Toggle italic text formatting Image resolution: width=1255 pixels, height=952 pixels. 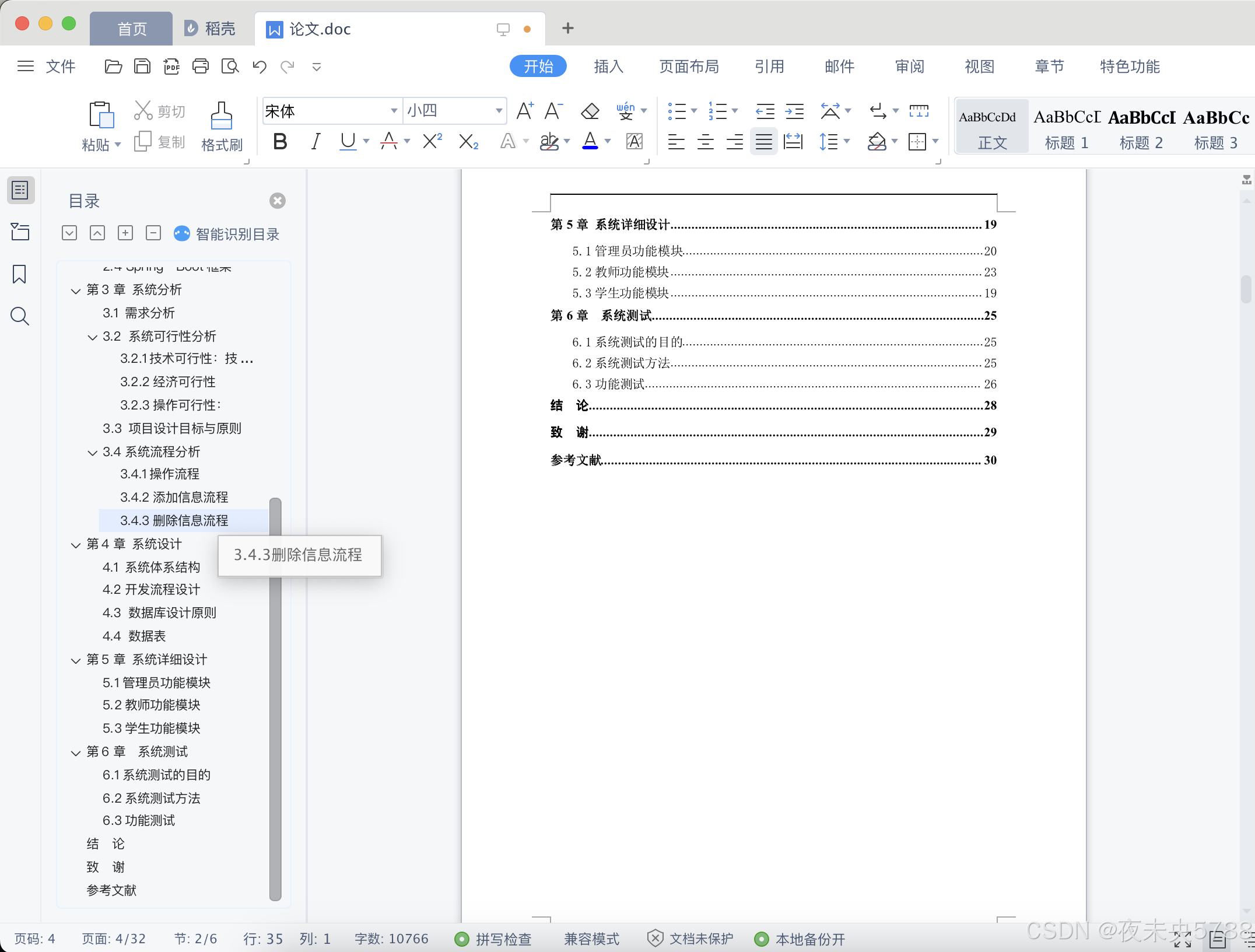(315, 142)
